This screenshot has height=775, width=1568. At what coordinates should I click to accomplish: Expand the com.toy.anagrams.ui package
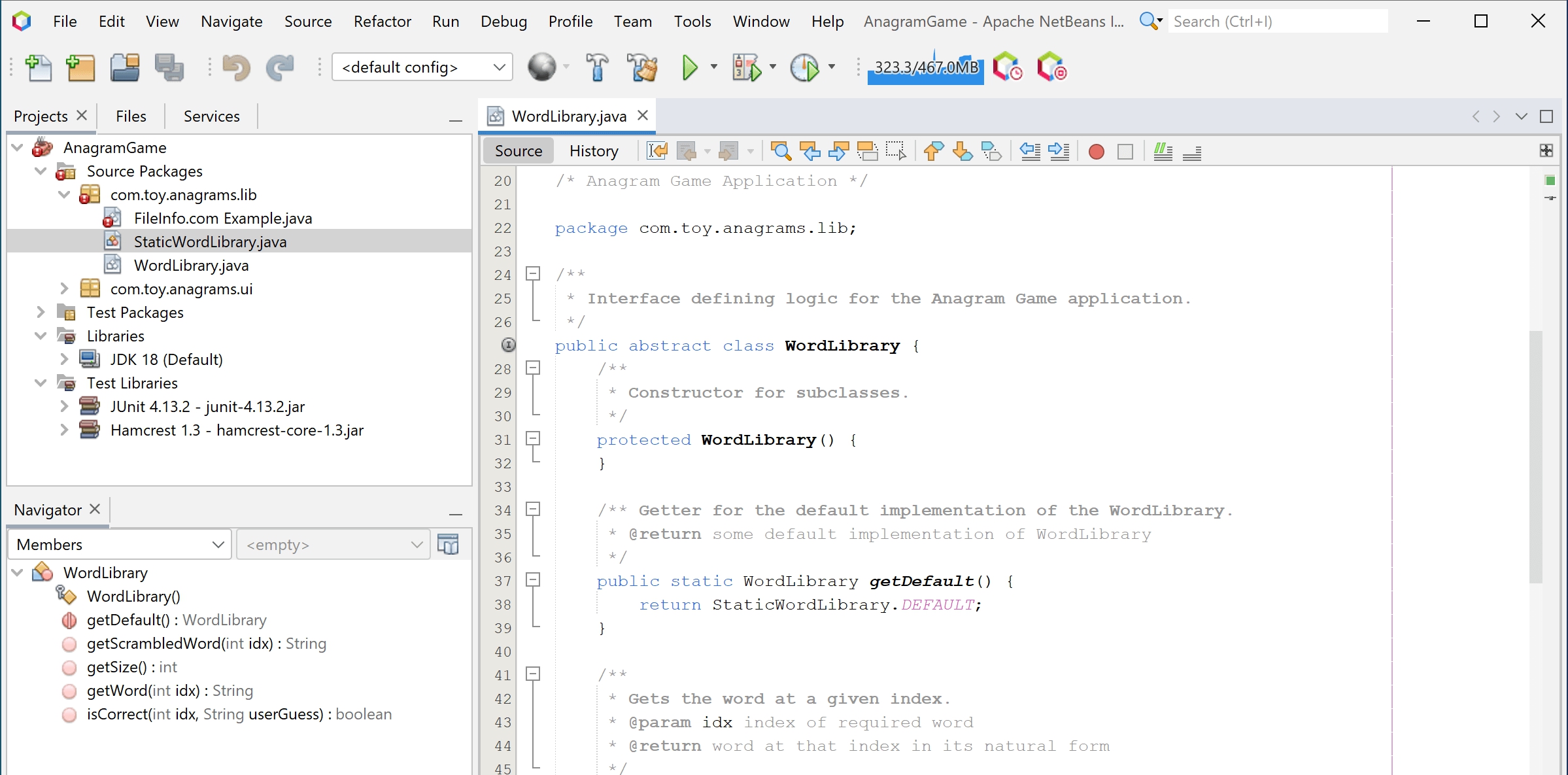[x=64, y=288]
